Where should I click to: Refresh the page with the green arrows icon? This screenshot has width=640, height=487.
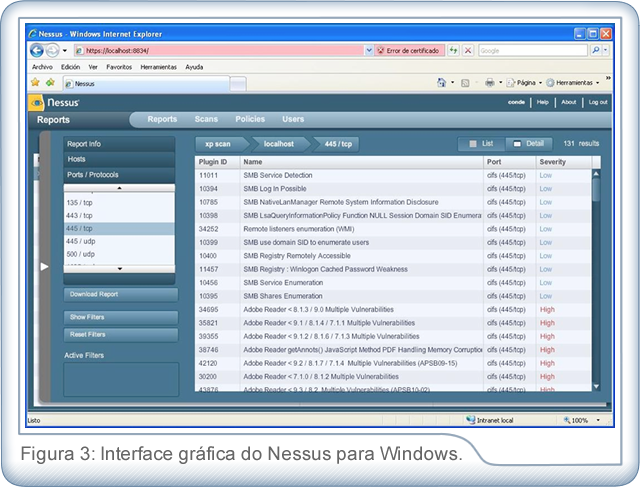(x=453, y=51)
